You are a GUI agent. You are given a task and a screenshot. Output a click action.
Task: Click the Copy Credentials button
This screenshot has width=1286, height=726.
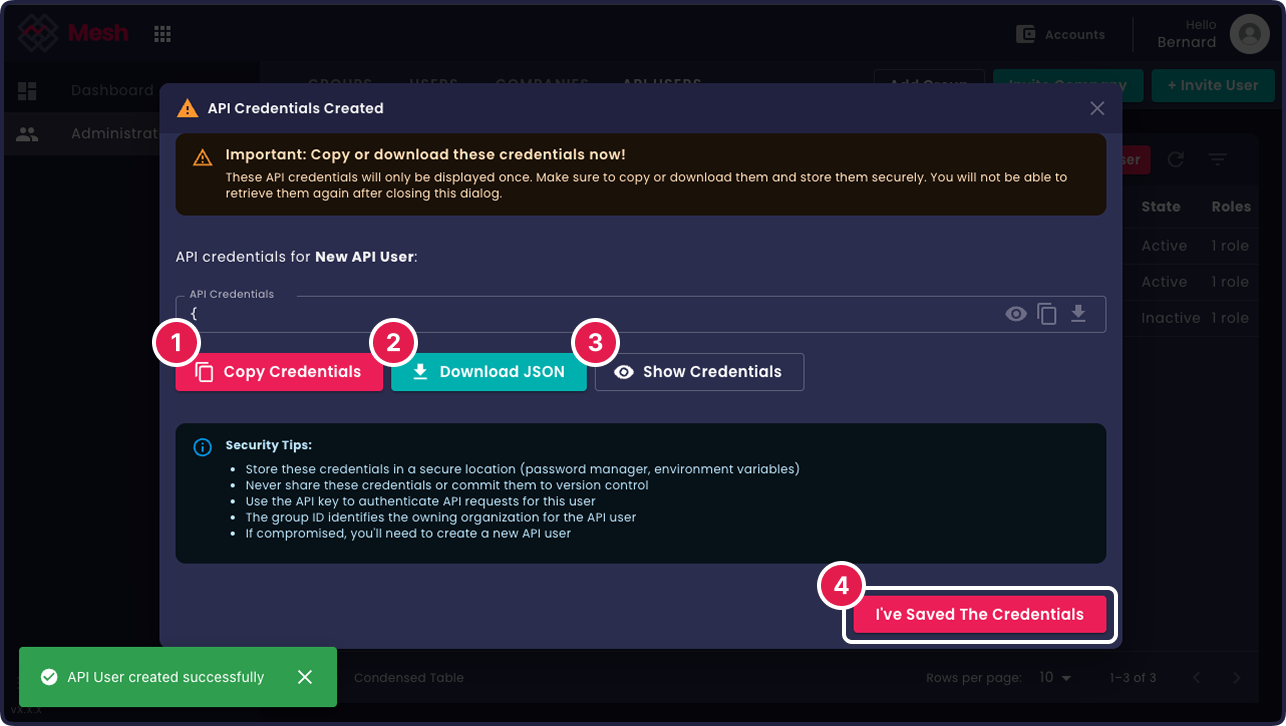pyautogui.click(x=279, y=371)
